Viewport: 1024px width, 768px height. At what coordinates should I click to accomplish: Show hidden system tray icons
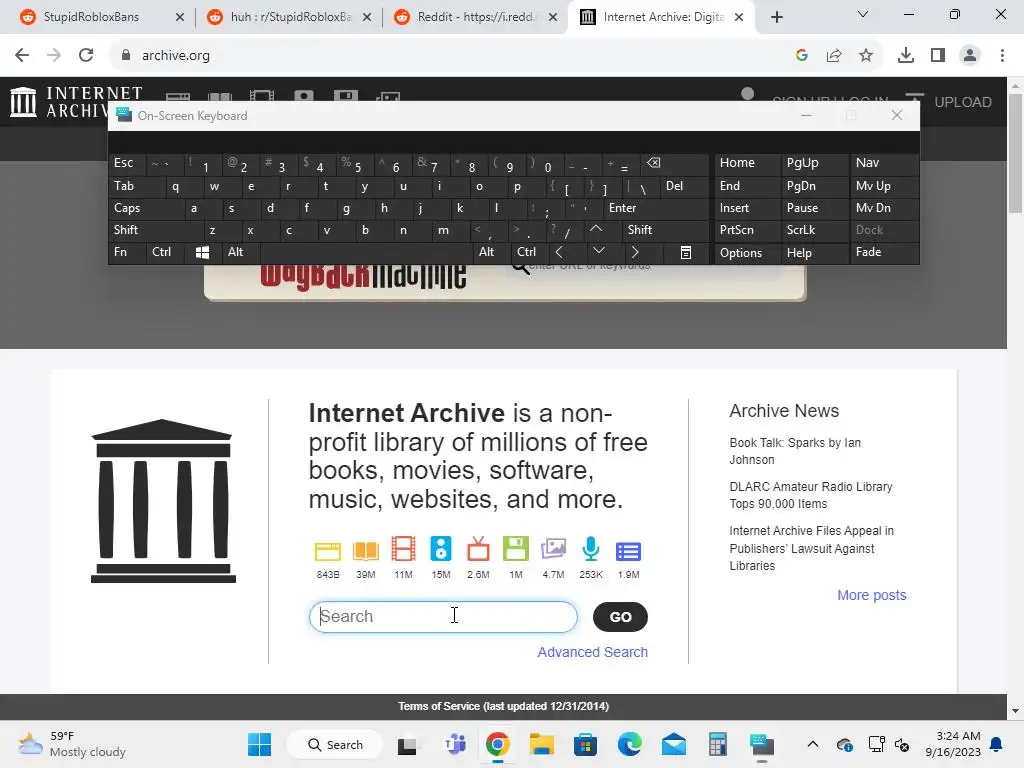[x=812, y=744]
